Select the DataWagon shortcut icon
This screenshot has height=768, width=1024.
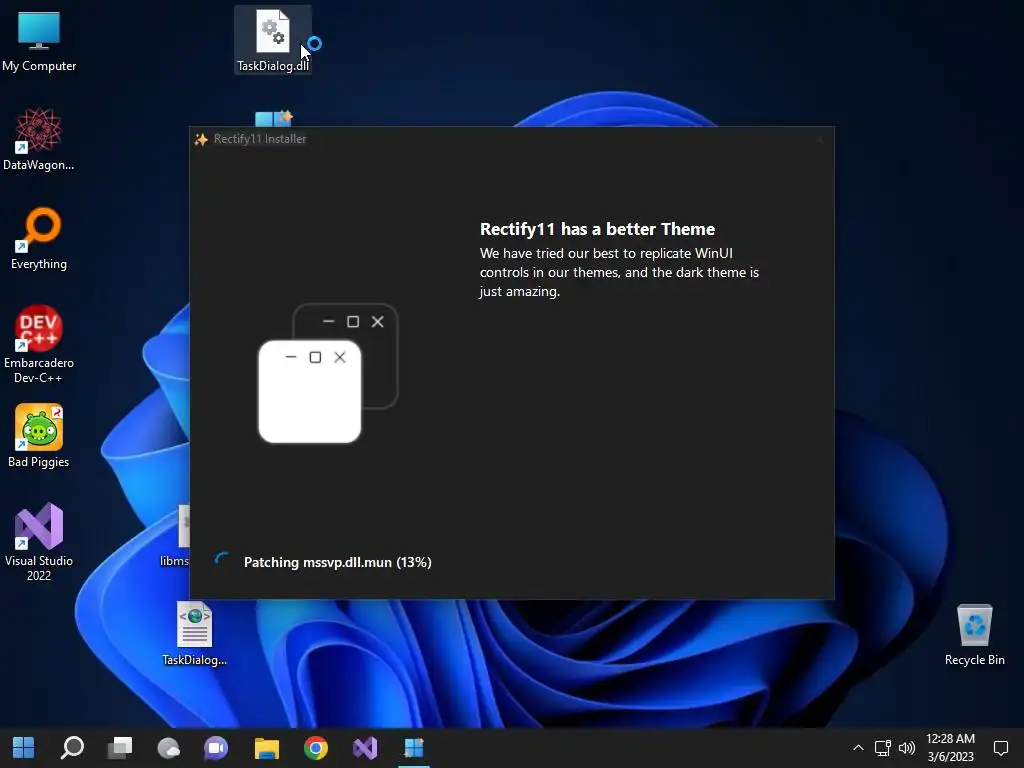coord(39,140)
